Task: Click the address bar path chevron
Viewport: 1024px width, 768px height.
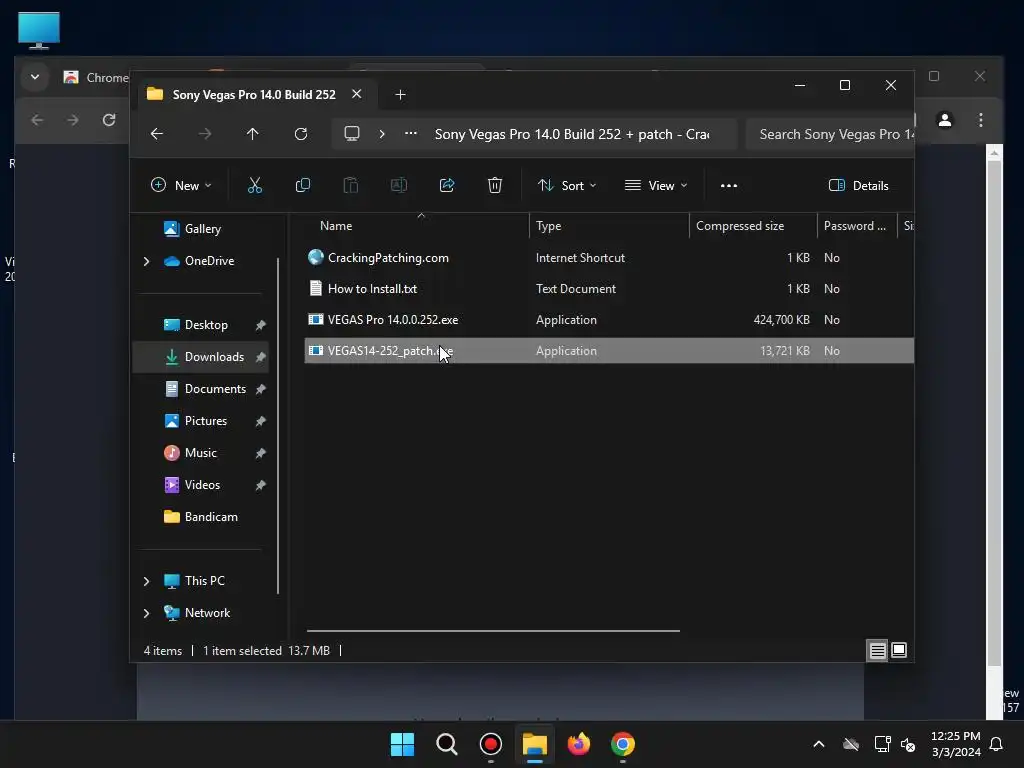Action: (382, 134)
